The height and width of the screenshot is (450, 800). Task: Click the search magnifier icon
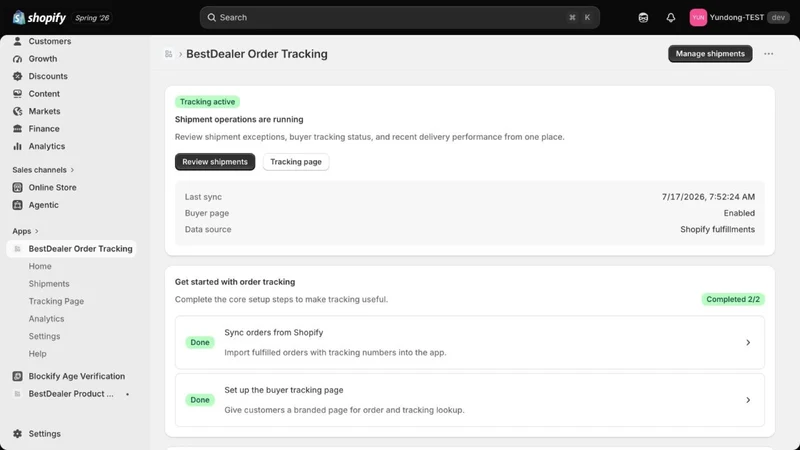pos(211,17)
